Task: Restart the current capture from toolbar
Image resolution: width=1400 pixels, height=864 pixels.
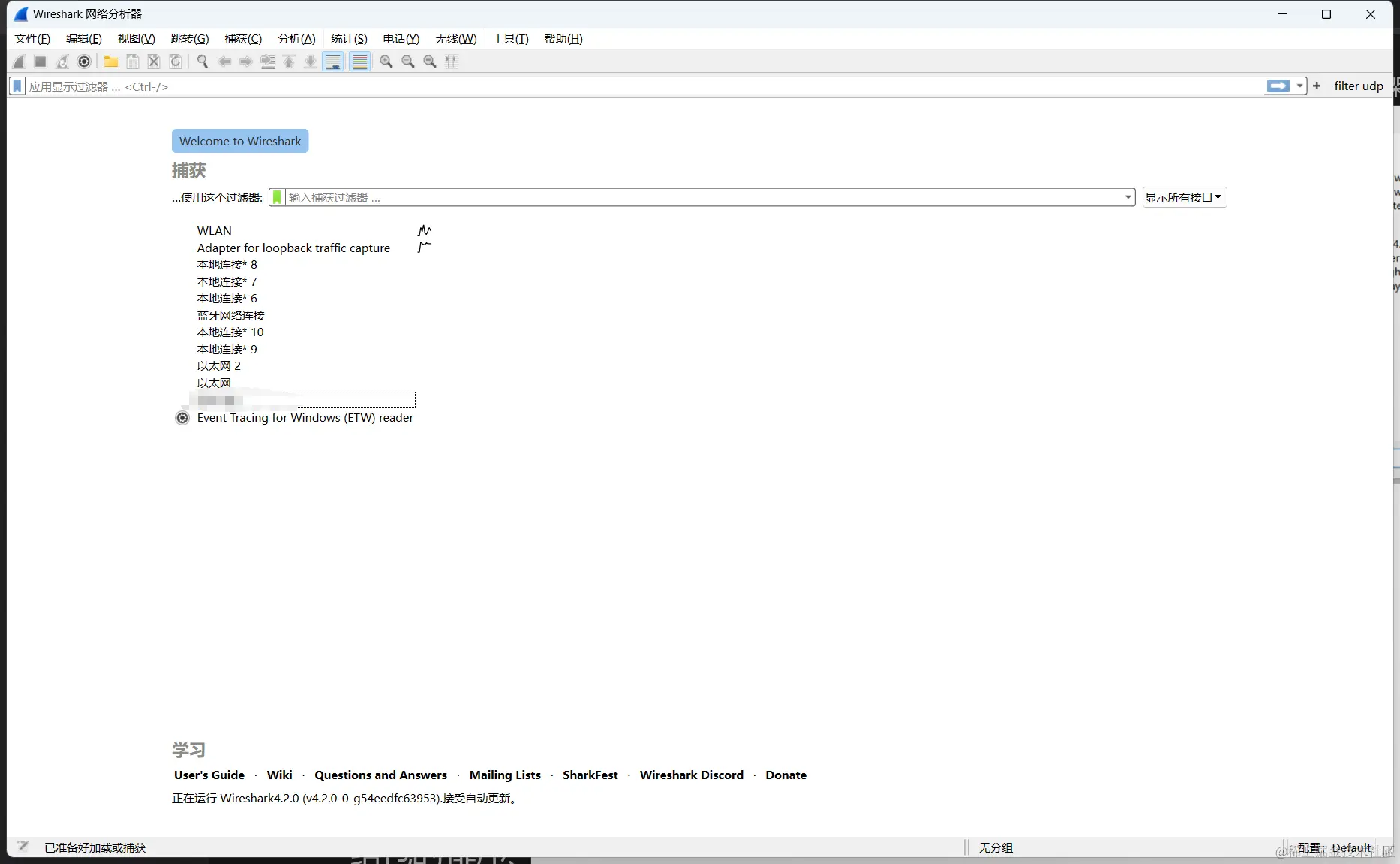Action: [62, 61]
